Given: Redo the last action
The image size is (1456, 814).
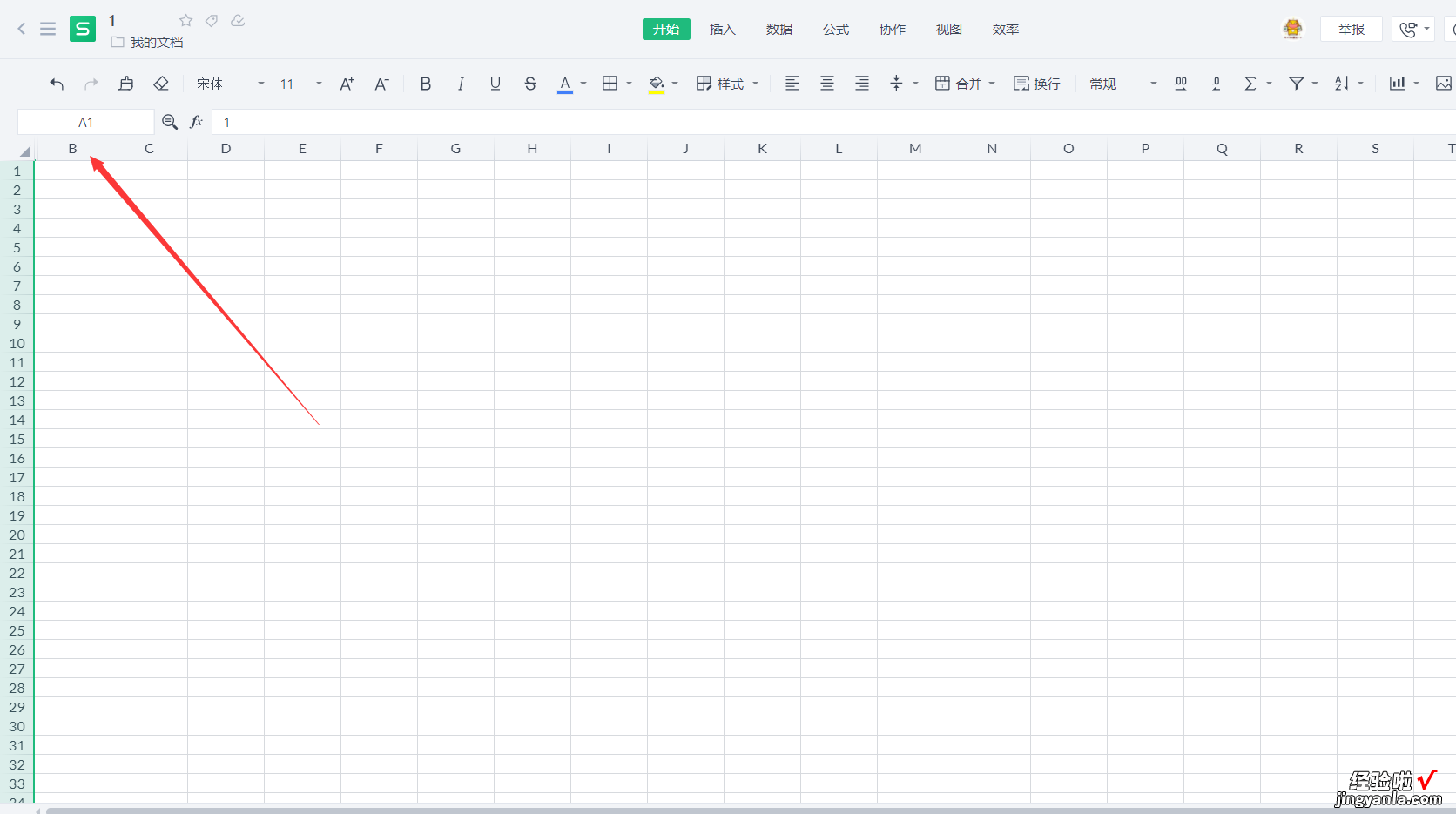Looking at the screenshot, I should (x=91, y=84).
